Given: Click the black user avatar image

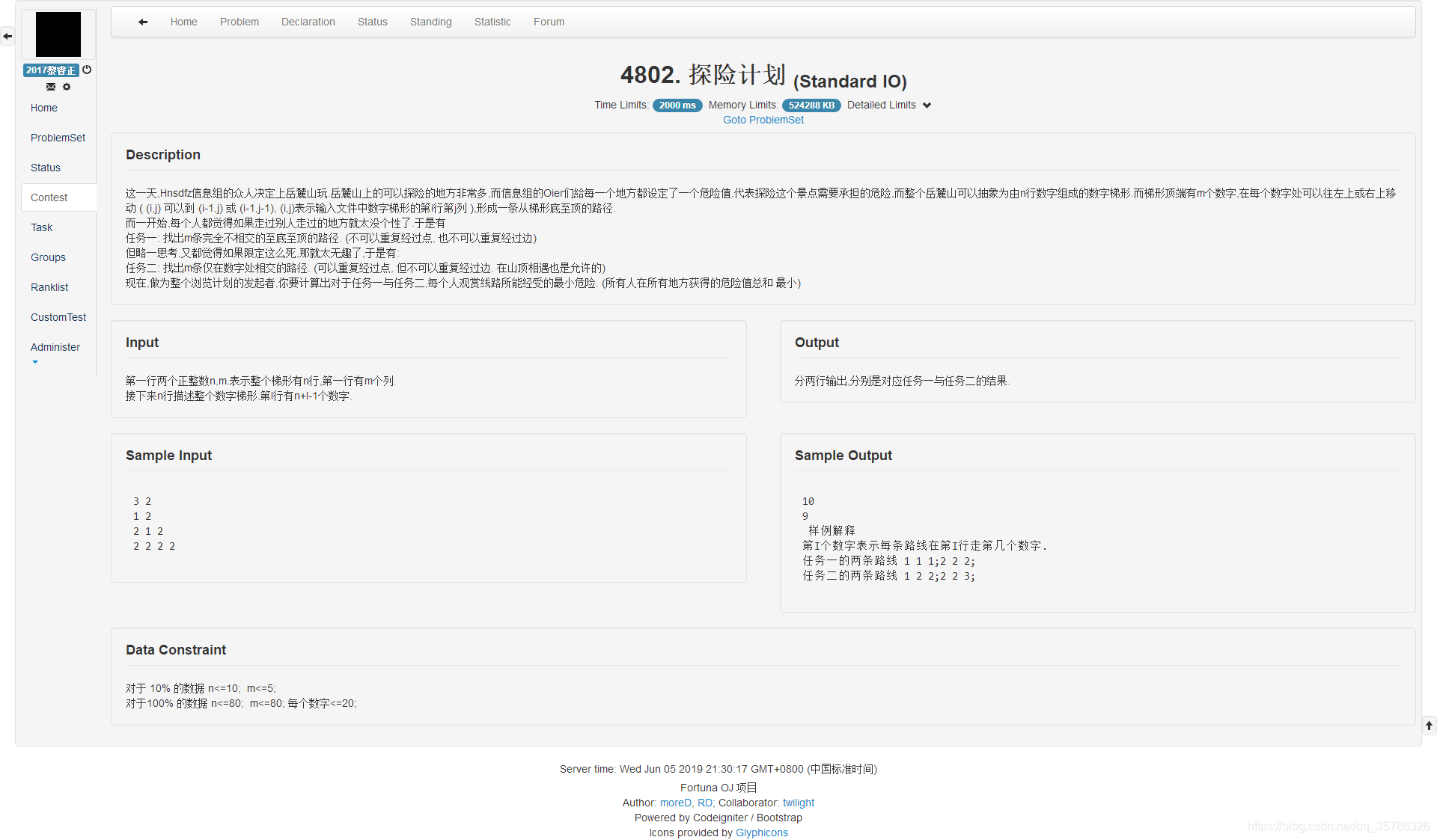Looking at the screenshot, I should pyautogui.click(x=58, y=34).
